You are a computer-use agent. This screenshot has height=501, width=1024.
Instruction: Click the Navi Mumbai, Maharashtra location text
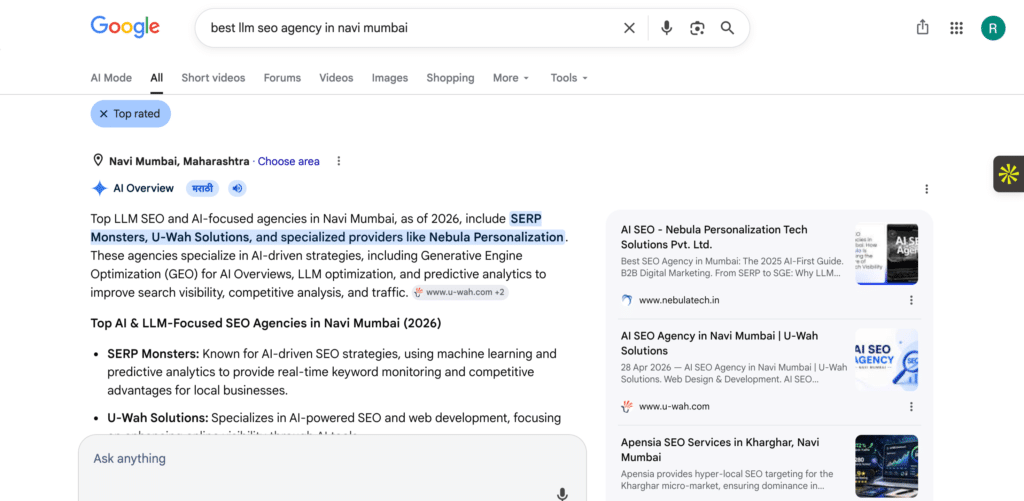point(179,161)
